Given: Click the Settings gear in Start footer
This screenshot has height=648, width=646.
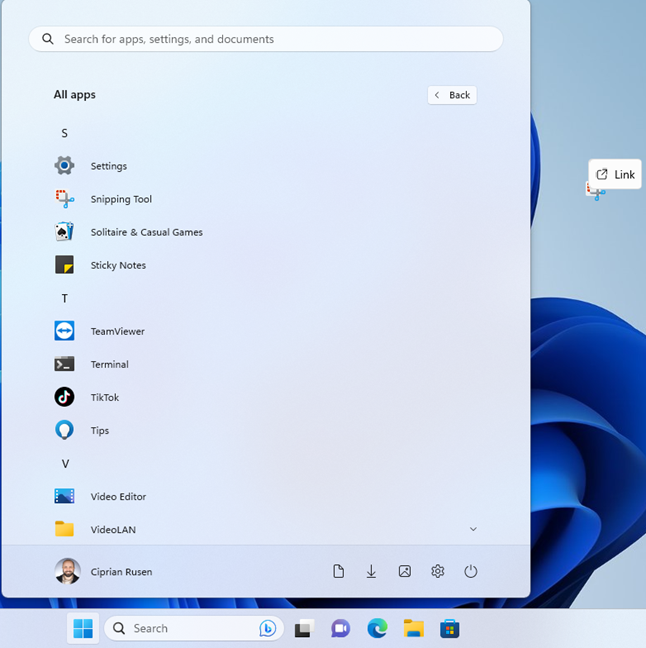Looking at the screenshot, I should click(438, 572).
